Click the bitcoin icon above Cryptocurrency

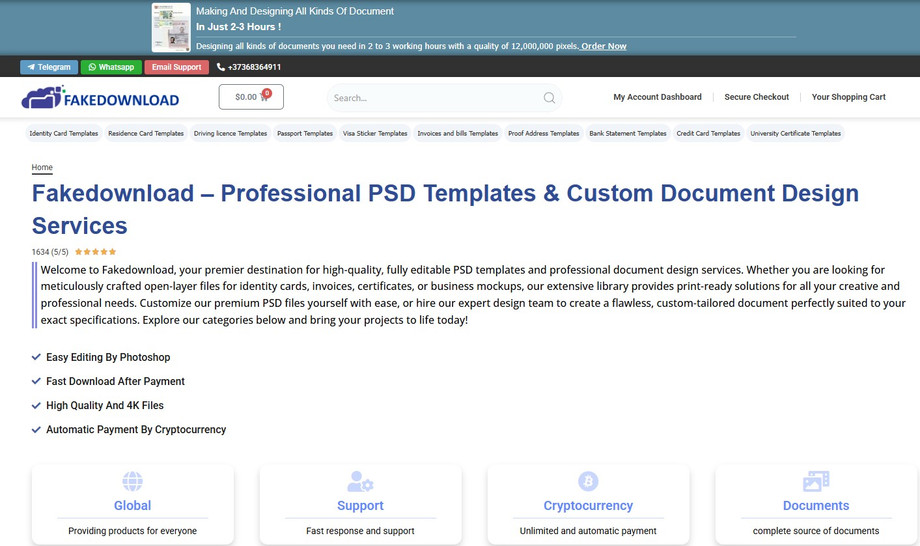pyautogui.click(x=588, y=481)
